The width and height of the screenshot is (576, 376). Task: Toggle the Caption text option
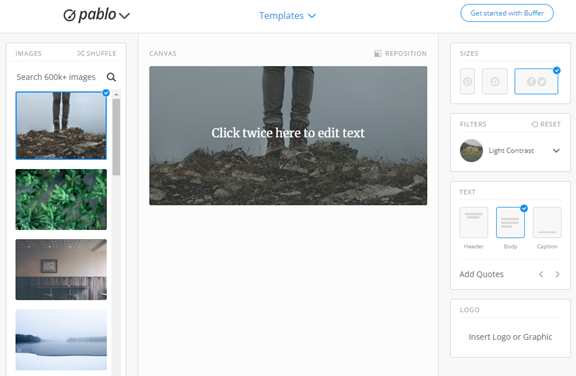[x=547, y=223]
